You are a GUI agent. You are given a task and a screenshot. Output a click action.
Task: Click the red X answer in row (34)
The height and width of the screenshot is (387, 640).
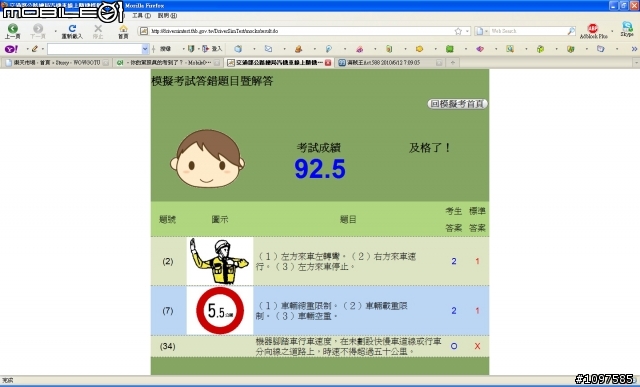[x=477, y=346]
